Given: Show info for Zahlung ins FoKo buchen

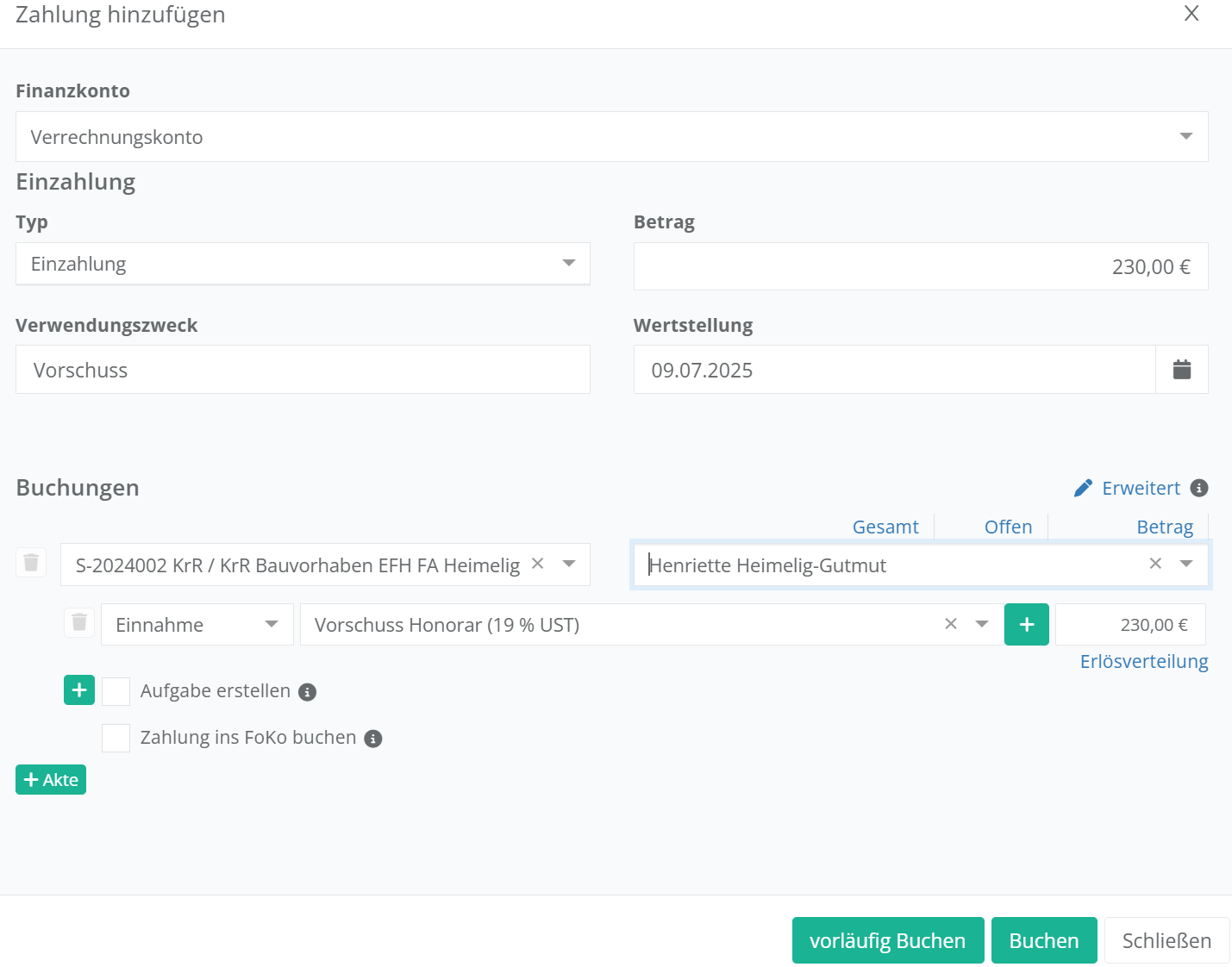Looking at the screenshot, I should (372, 739).
